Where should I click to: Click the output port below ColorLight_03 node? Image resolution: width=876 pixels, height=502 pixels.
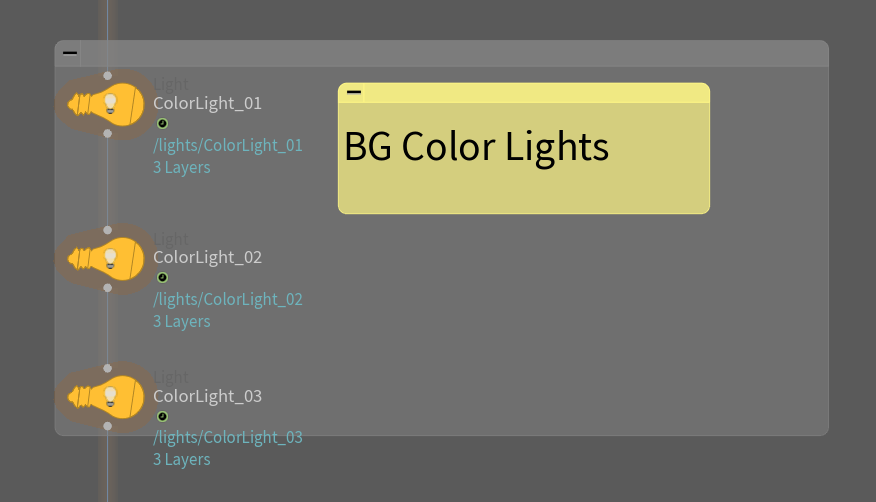[x=107, y=426]
